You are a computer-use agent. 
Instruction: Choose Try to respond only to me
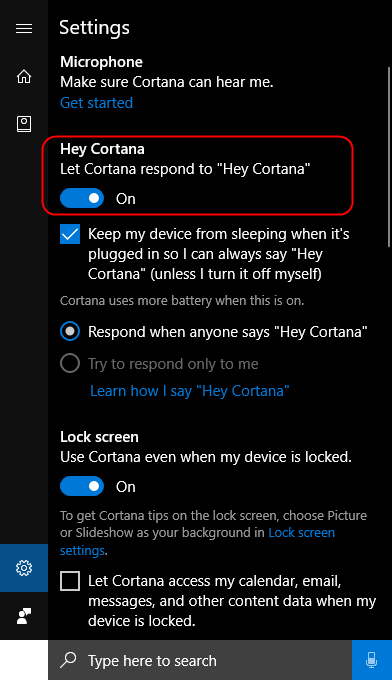tap(70, 363)
